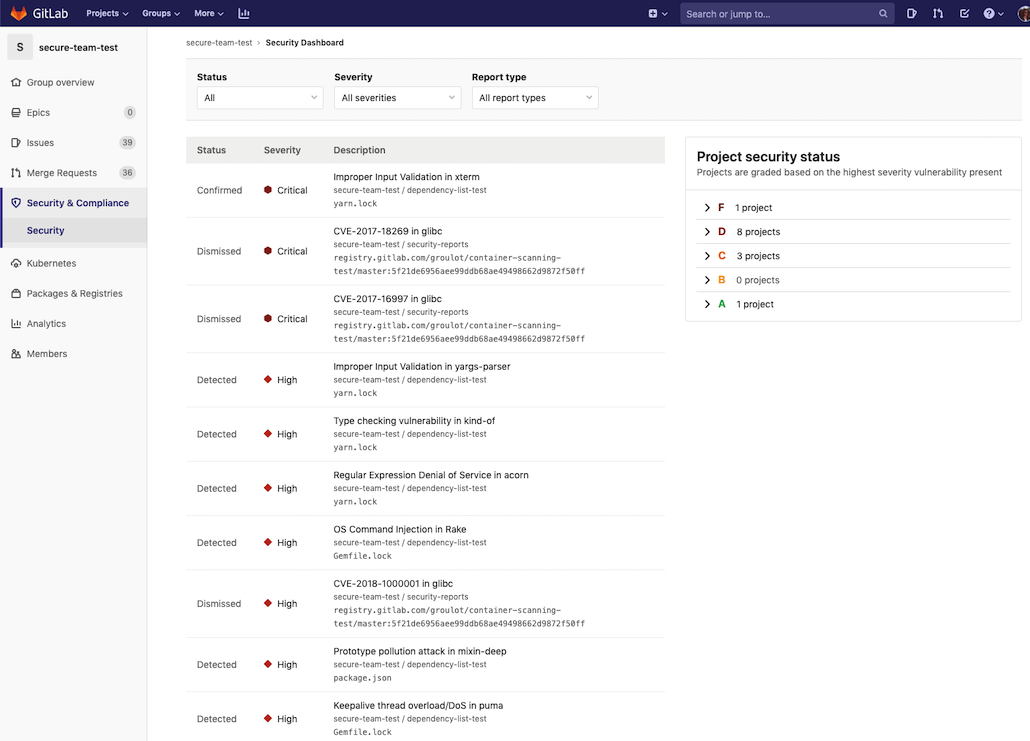Open the Report type dropdown
The height and width of the screenshot is (741, 1030).
[x=534, y=97]
